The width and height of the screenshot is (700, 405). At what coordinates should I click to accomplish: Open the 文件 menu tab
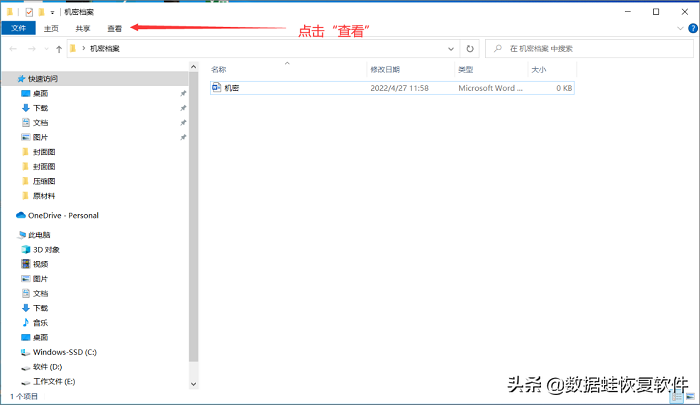click(x=18, y=29)
